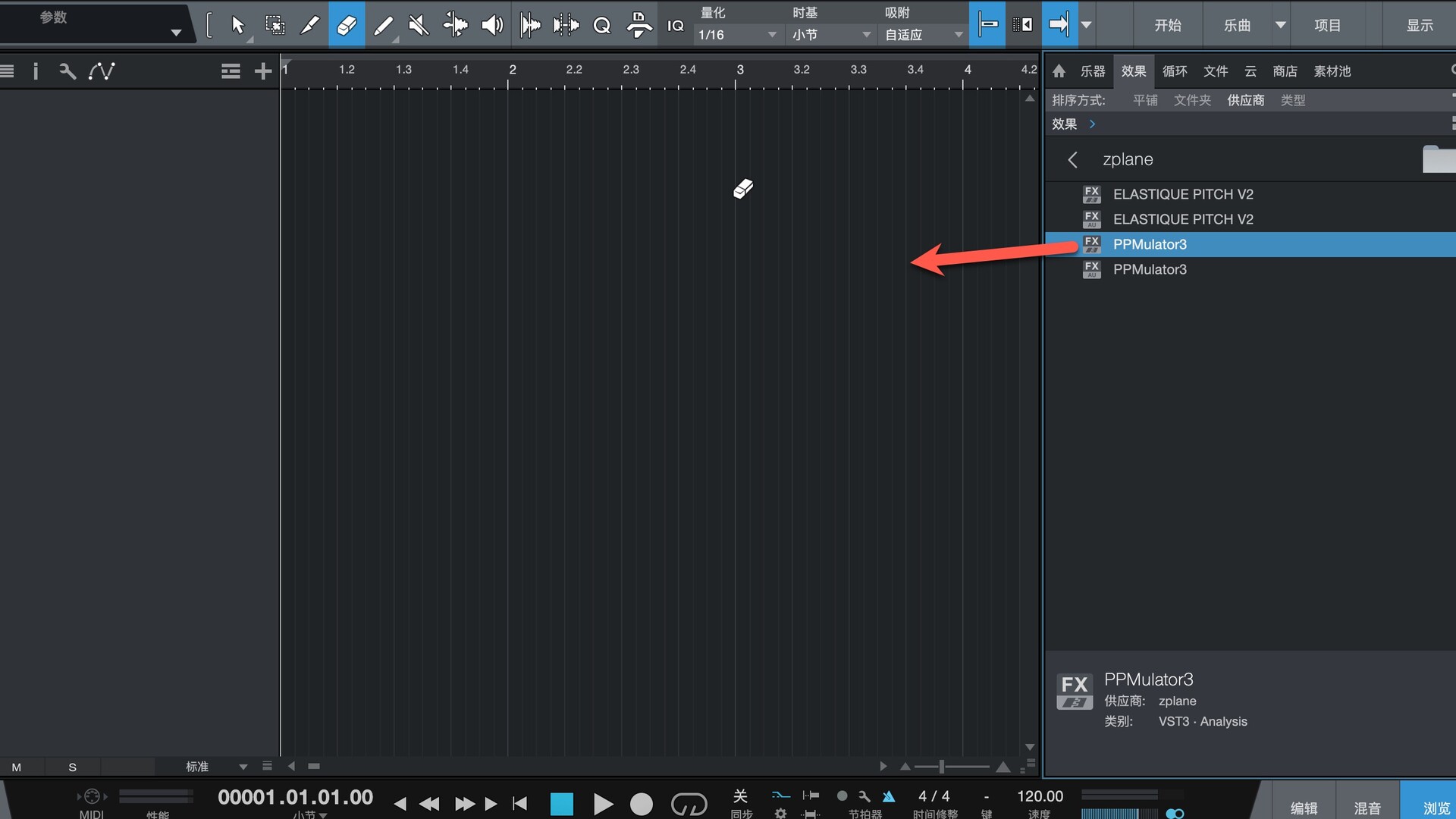The width and height of the screenshot is (1456, 819).
Task: Select the Split (knife) tool
Action: pyautogui.click(x=310, y=25)
